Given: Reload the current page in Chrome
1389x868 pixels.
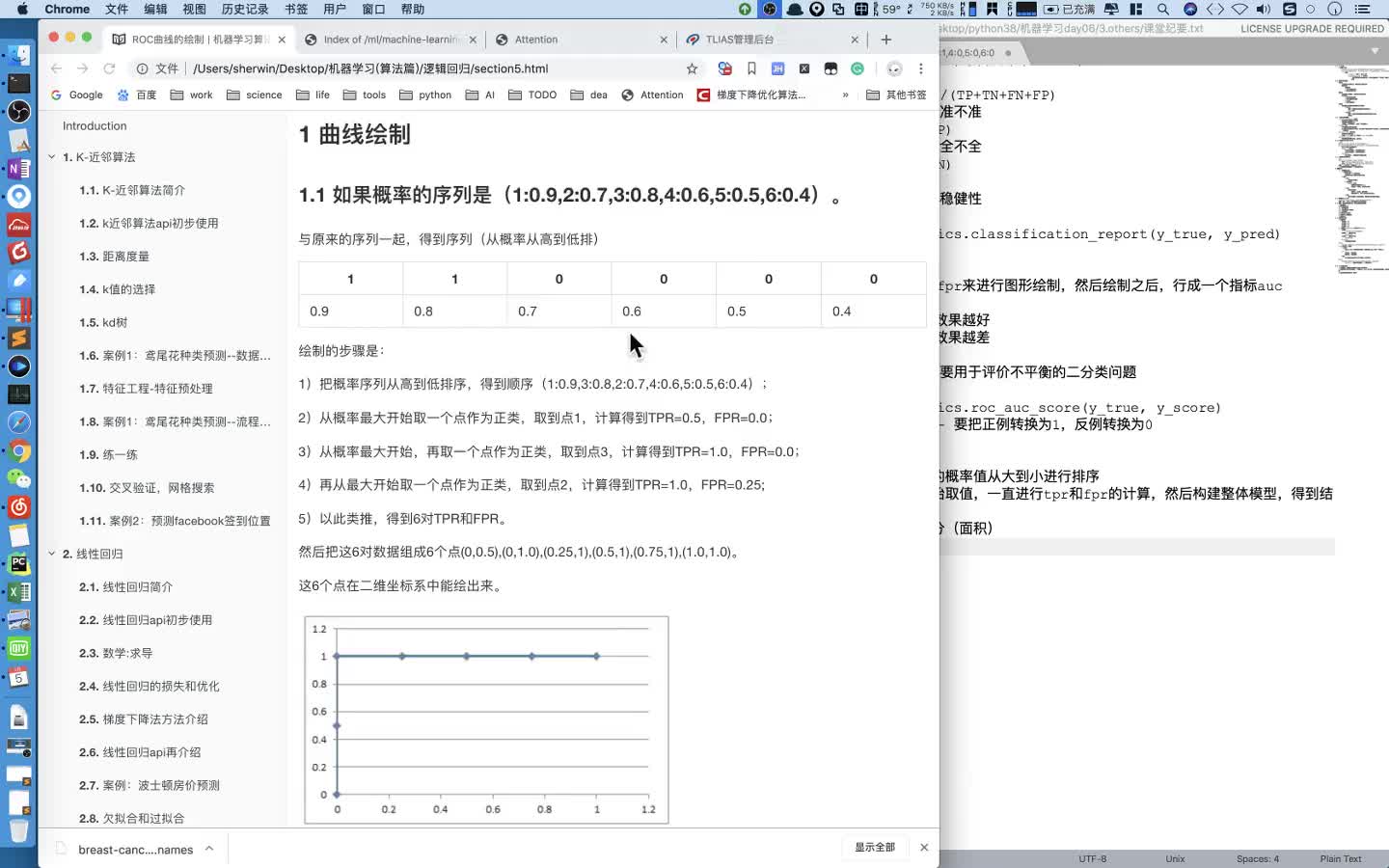Looking at the screenshot, I should click(109, 68).
